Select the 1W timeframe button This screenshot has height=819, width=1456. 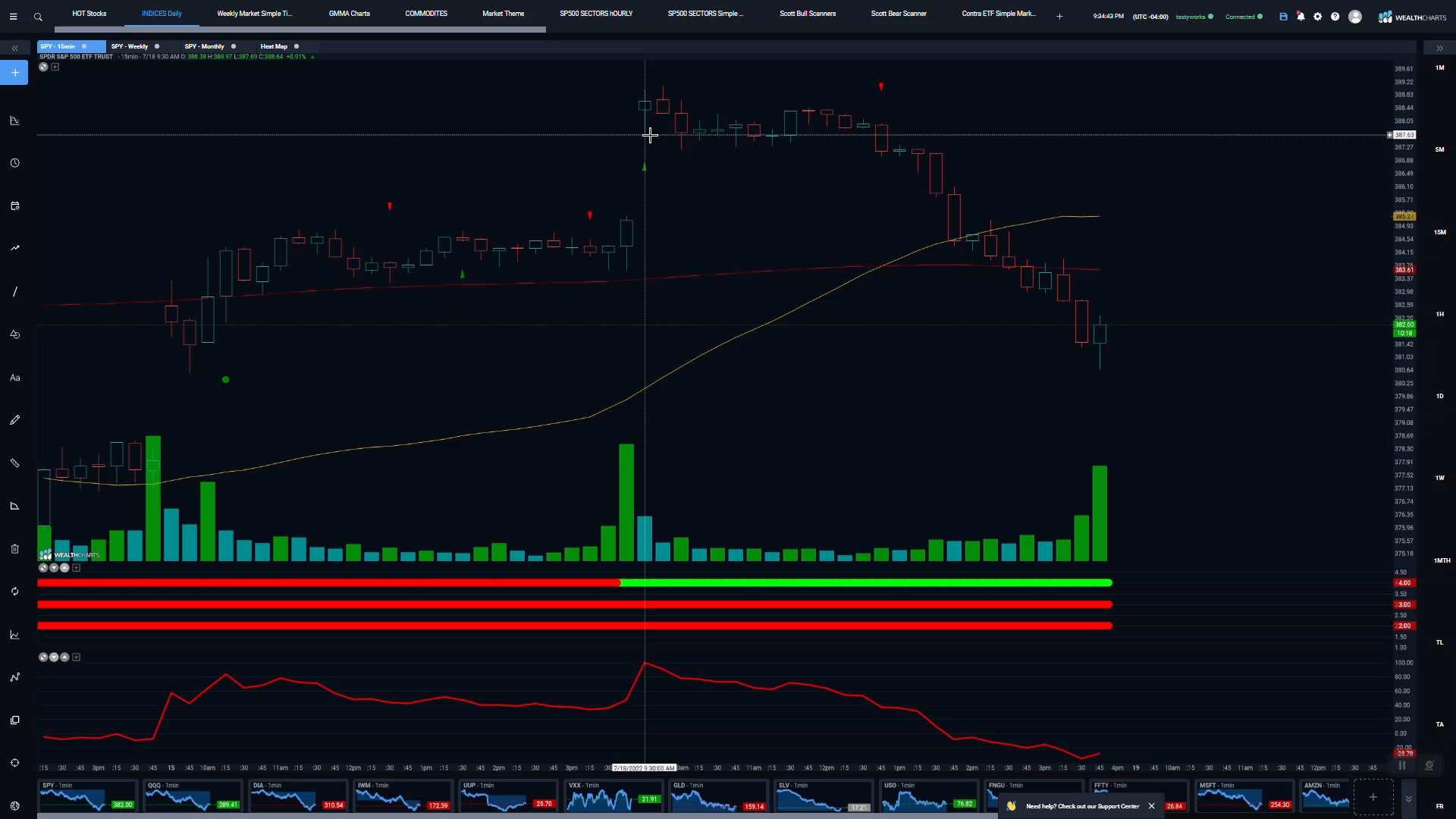point(1439,478)
